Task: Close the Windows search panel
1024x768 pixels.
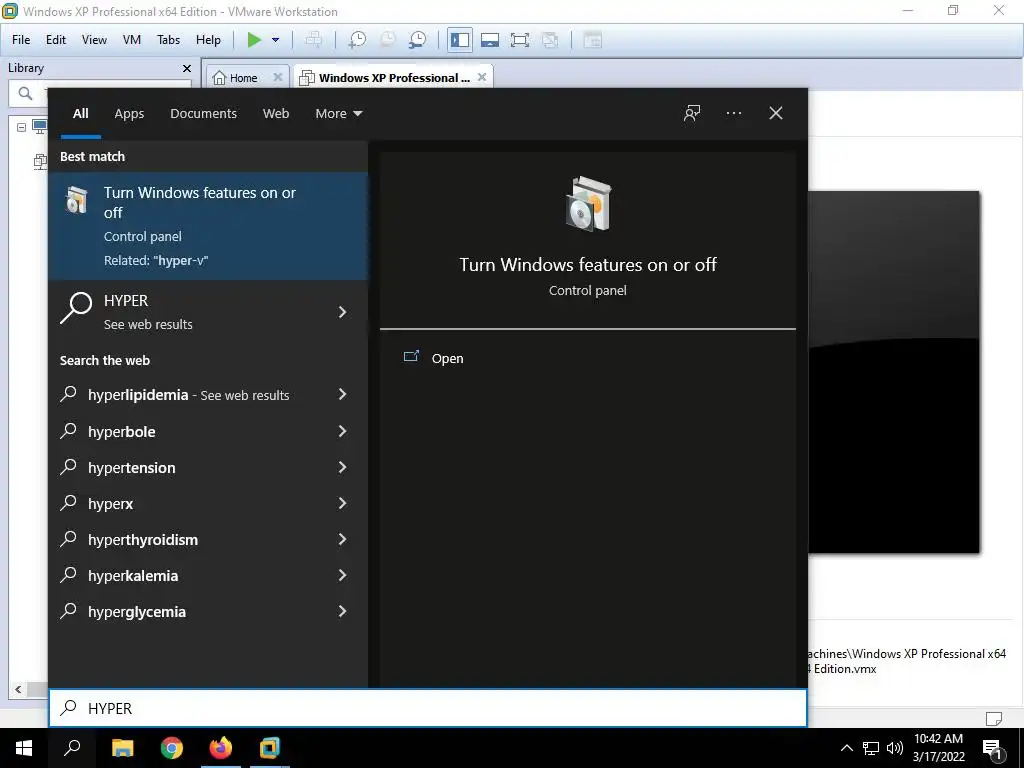Action: 775,113
